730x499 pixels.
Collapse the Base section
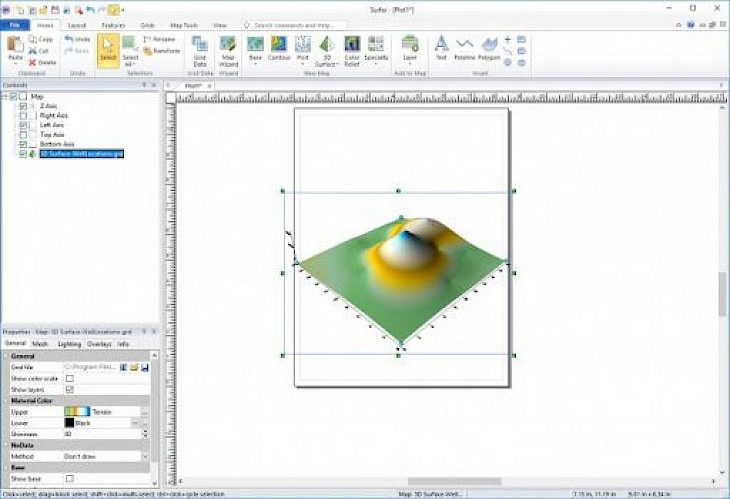[6, 467]
